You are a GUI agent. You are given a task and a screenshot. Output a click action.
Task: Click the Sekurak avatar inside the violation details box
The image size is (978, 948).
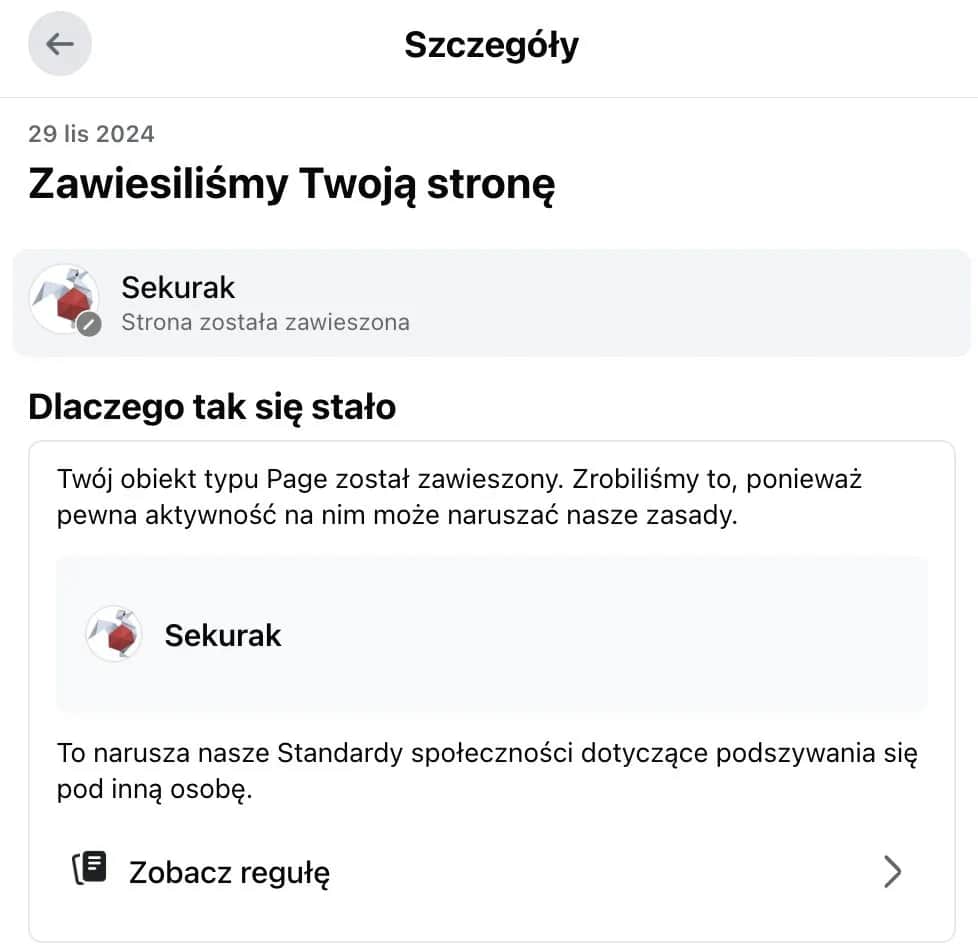tap(113, 634)
